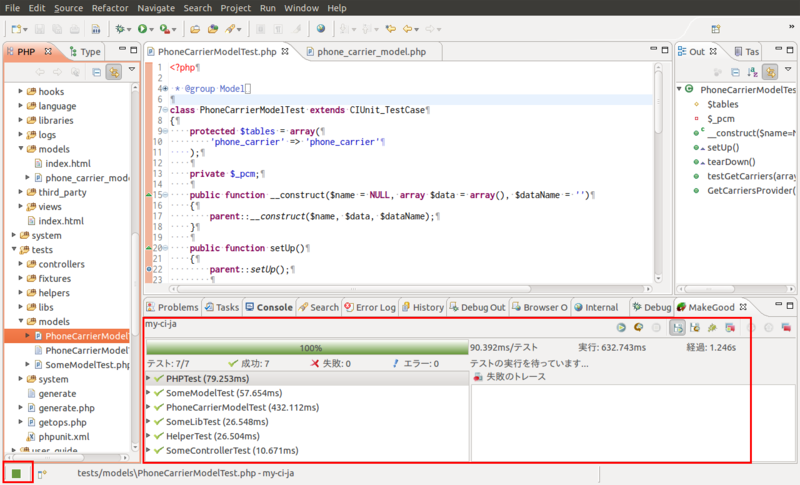
Task: Open the History tab
Action: pyautogui.click(x=423, y=307)
